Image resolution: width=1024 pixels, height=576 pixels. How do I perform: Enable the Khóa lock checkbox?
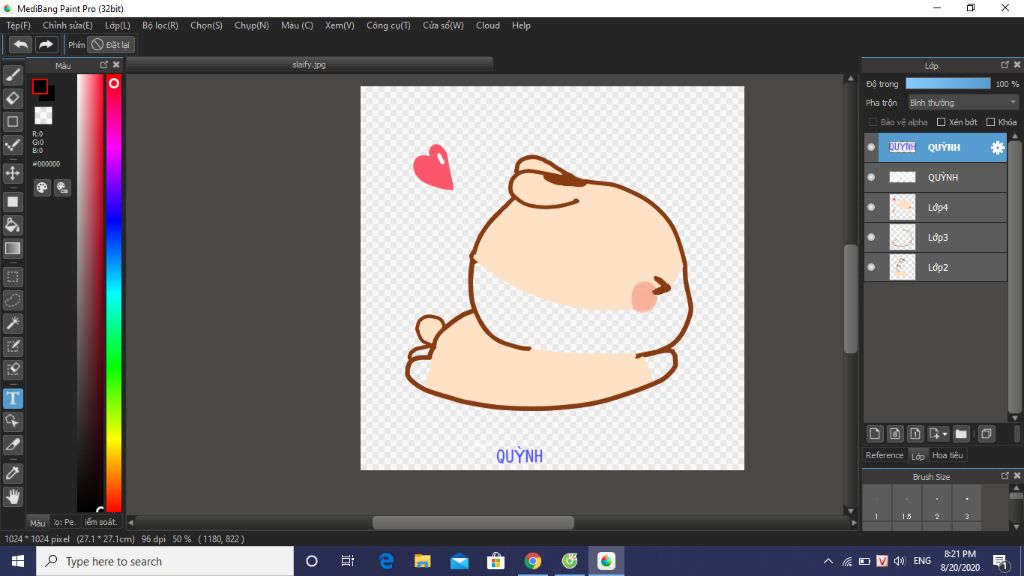(x=991, y=122)
